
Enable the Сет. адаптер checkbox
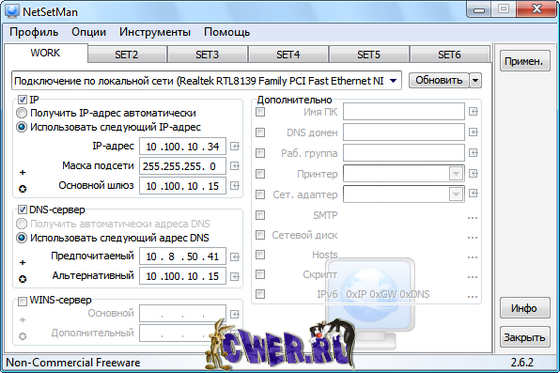[x=260, y=194]
